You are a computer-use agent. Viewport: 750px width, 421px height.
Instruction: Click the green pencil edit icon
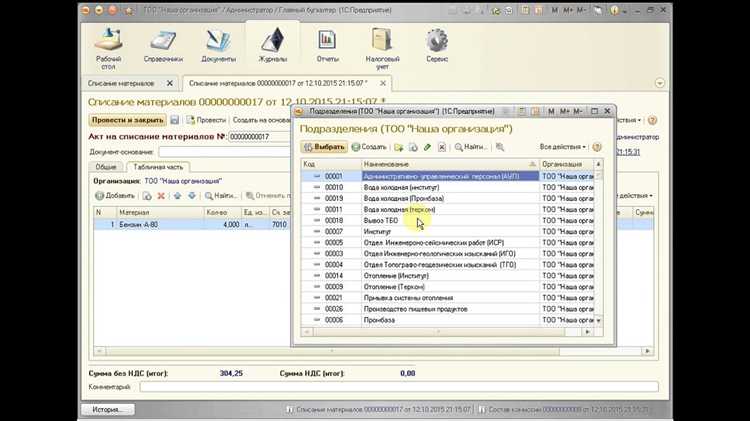pyautogui.click(x=427, y=147)
